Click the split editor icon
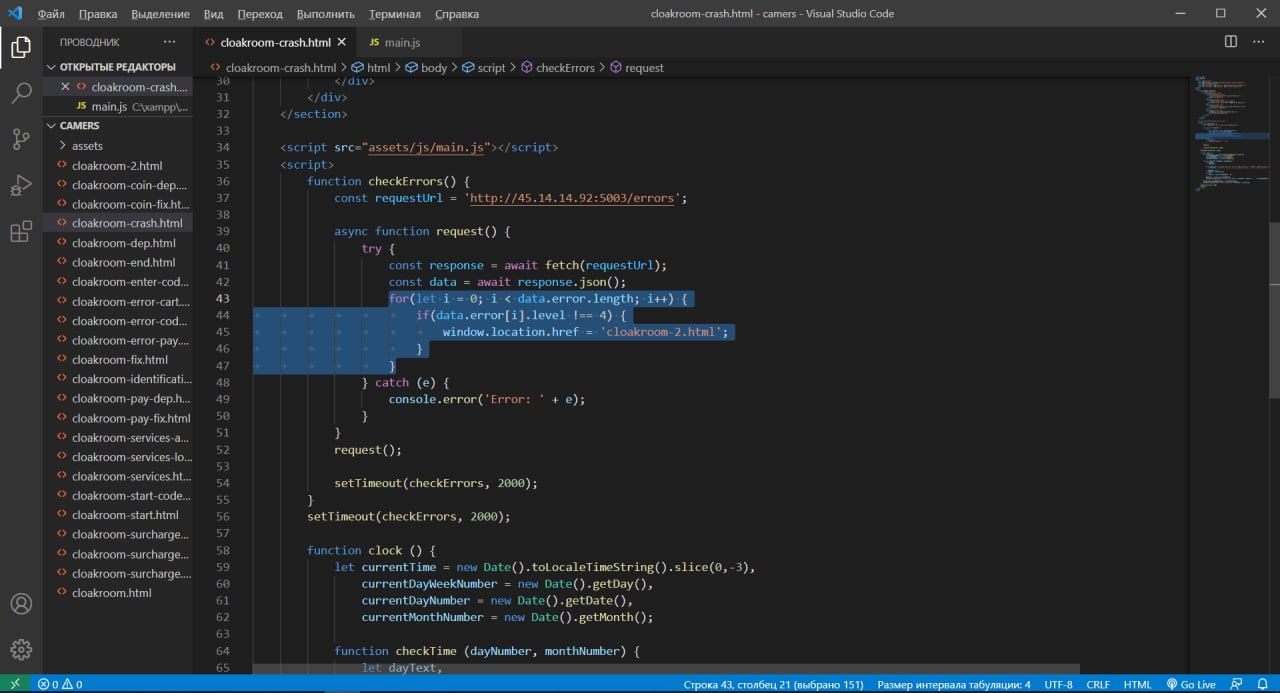This screenshot has height=693, width=1280. click(x=1231, y=42)
